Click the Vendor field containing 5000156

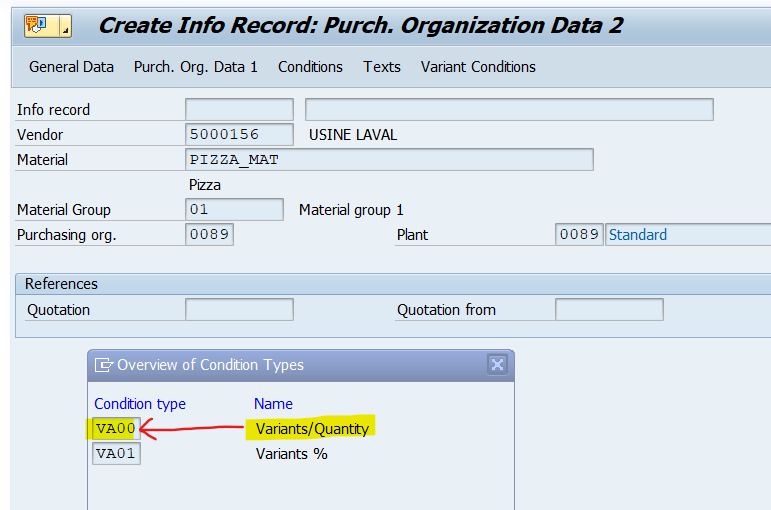click(239, 135)
